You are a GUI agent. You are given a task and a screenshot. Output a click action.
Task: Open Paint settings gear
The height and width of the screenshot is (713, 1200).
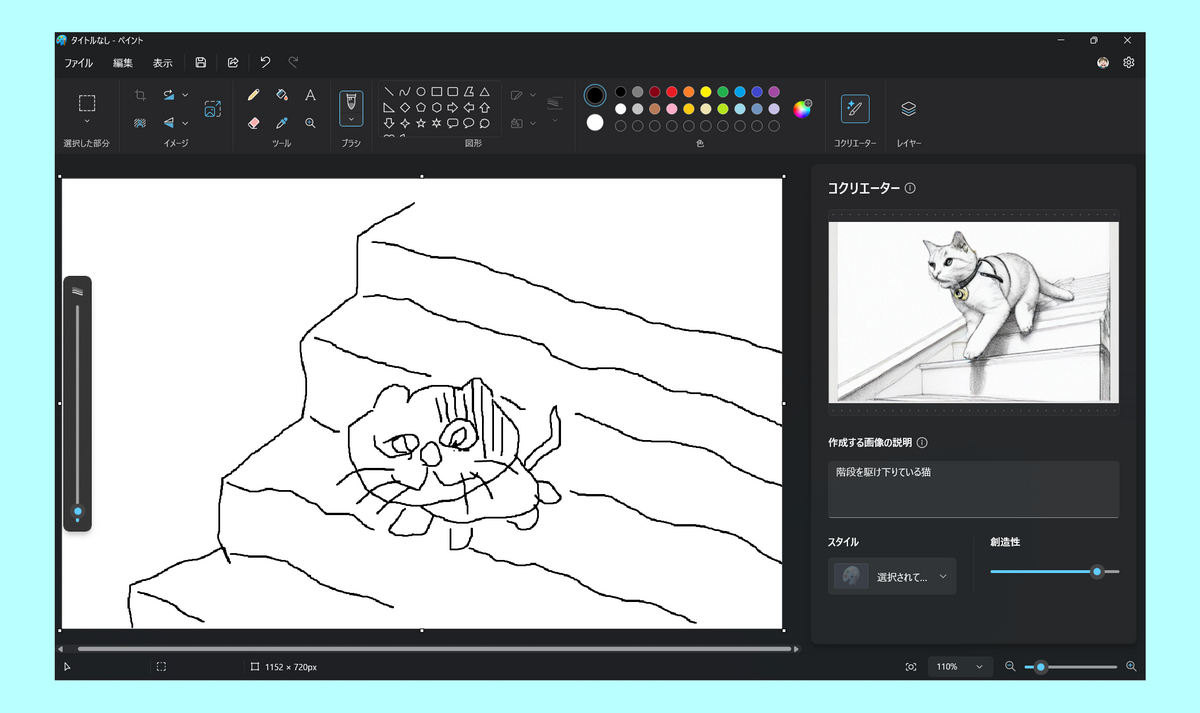[x=1129, y=62]
